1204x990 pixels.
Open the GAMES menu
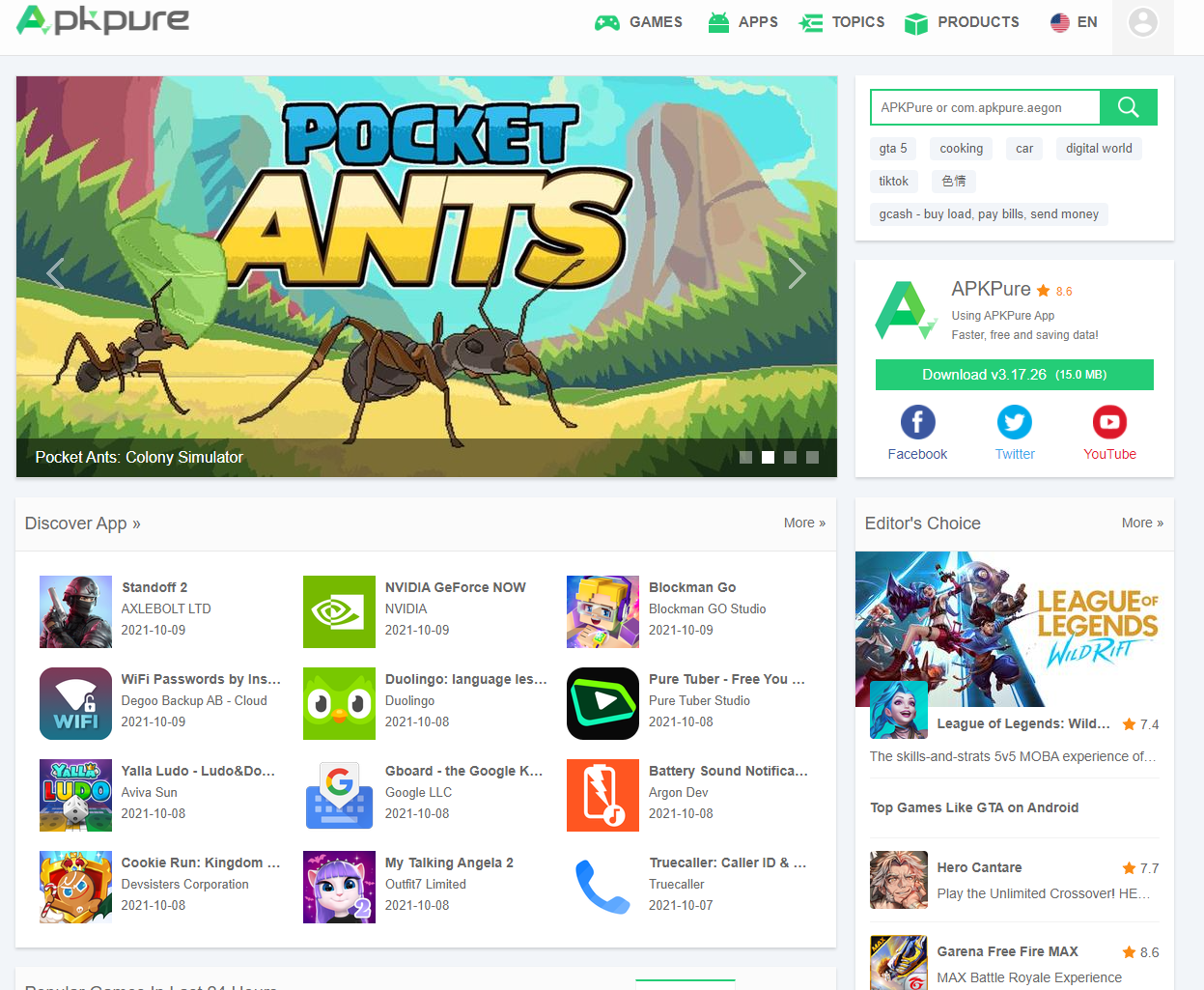638,22
